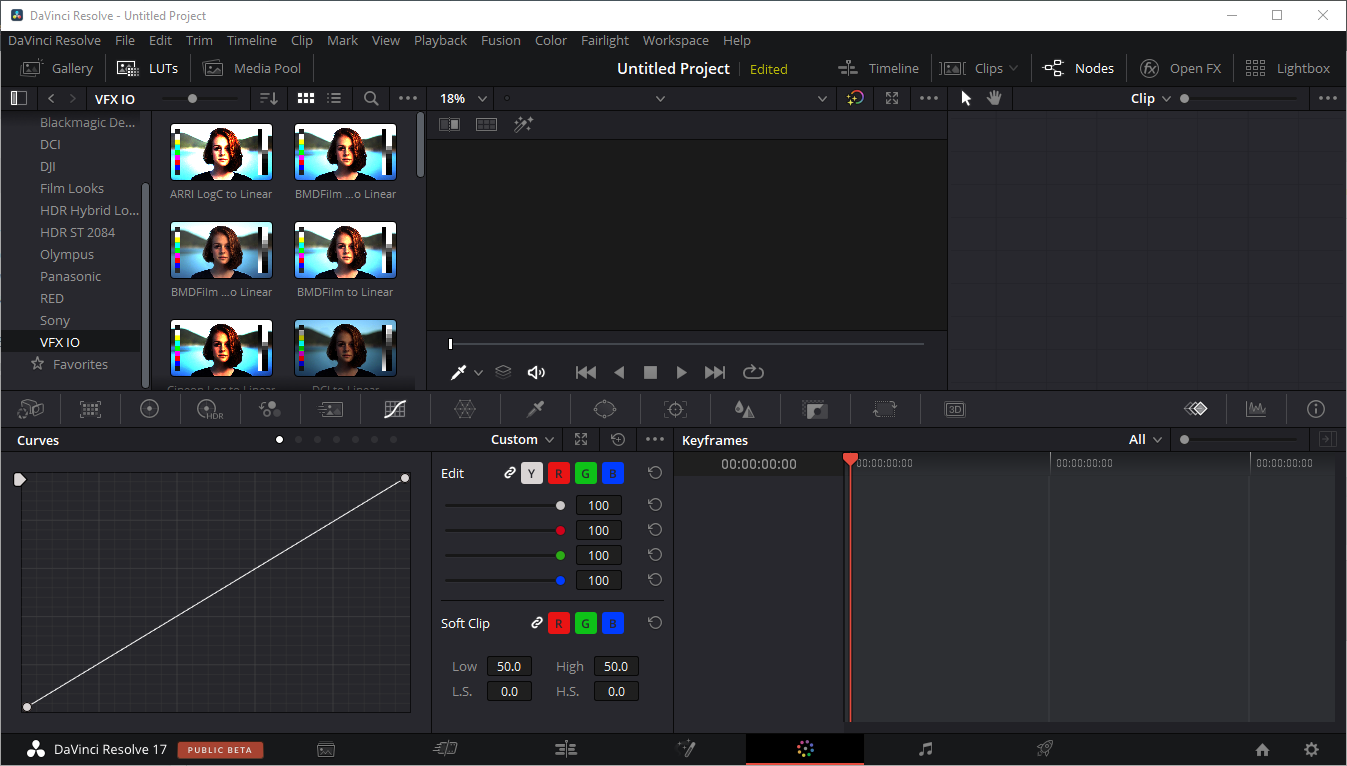Image resolution: width=1347 pixels, height=766 pixels.
Task: Select Film Looks LUT folder
Action: (x=72, y=188)
